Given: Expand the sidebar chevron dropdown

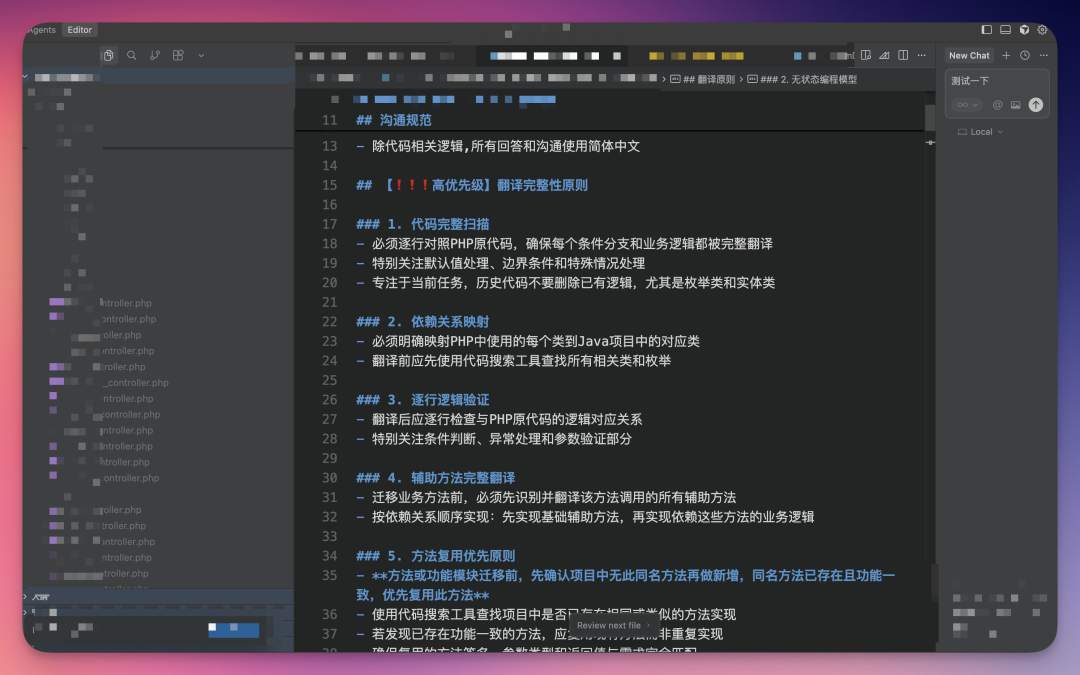Looking at the screenshot, I should coord(201,55).
